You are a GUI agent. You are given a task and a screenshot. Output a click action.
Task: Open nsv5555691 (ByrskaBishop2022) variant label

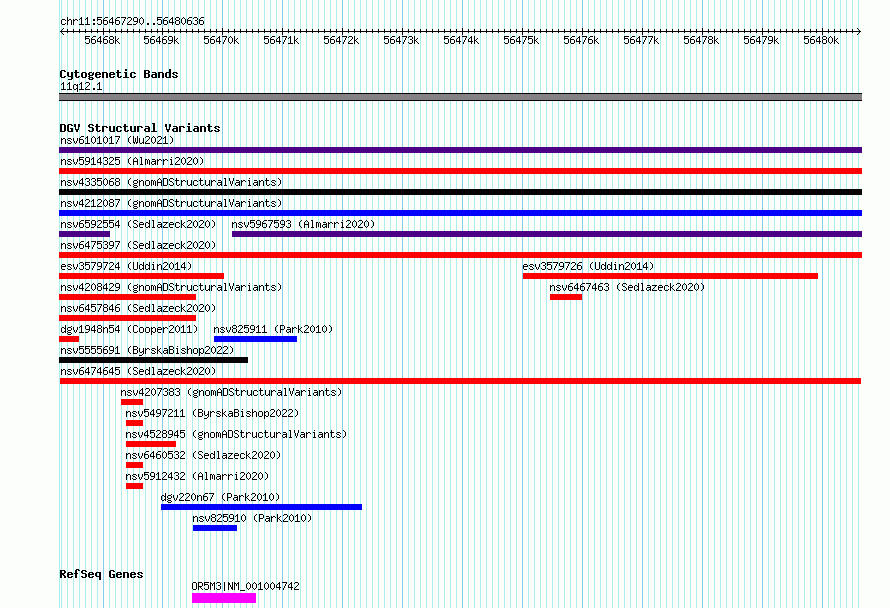coord(147,350)
